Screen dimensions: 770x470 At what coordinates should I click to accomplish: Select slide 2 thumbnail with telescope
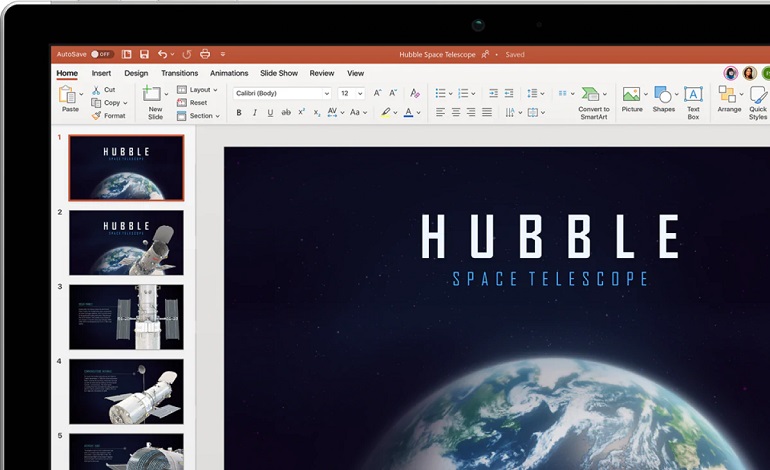126,243
